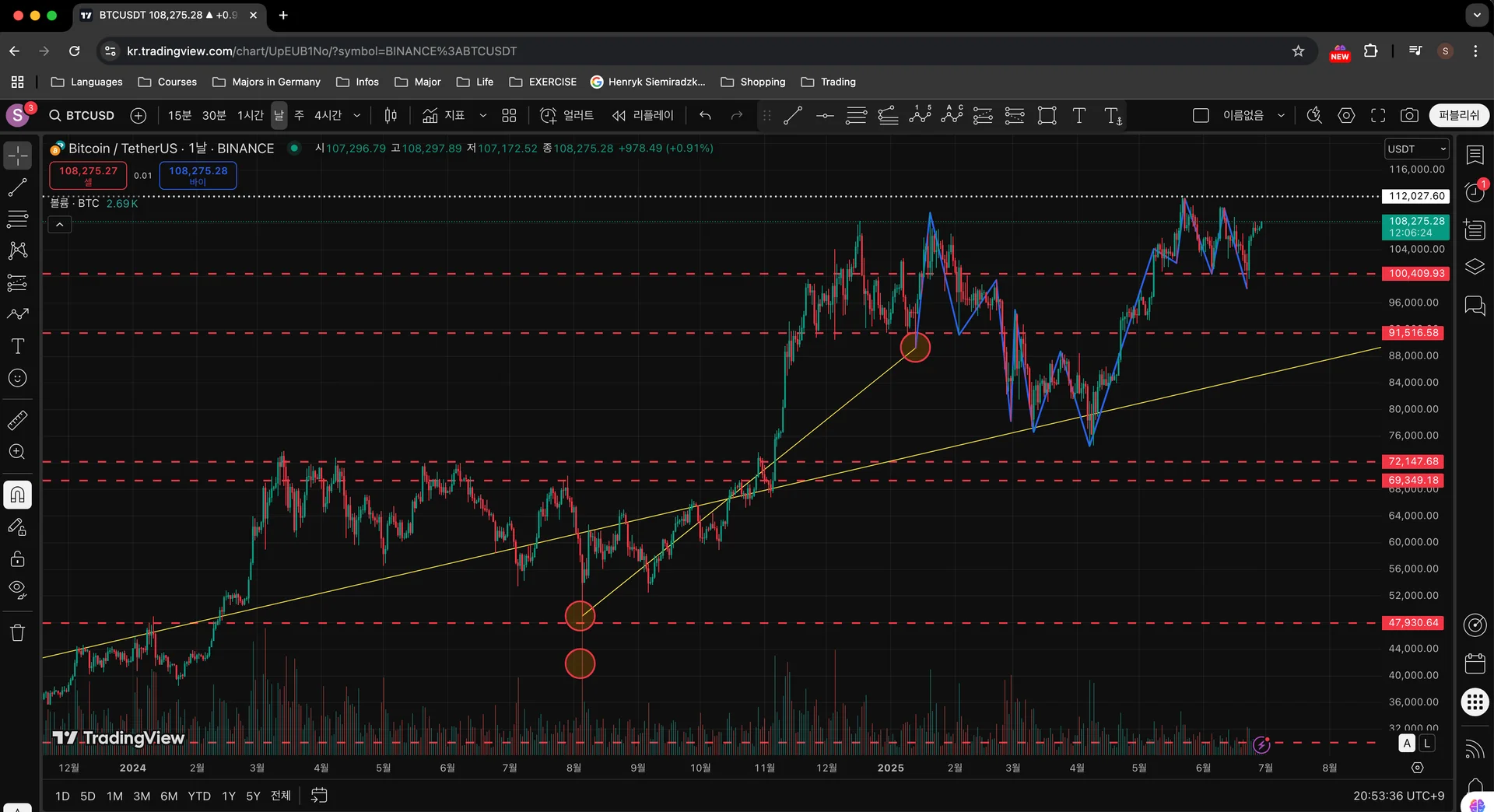
Task: Open the time interval dropdown chevron
Action: [x=357, y=116]
